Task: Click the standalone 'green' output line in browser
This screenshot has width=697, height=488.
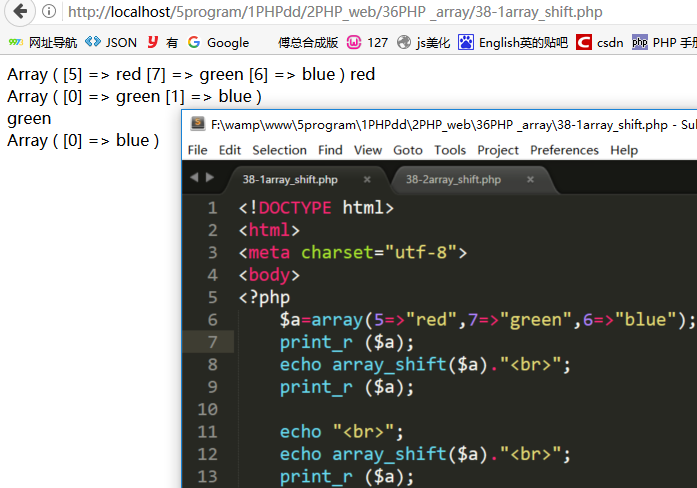Action: [29, 119]
